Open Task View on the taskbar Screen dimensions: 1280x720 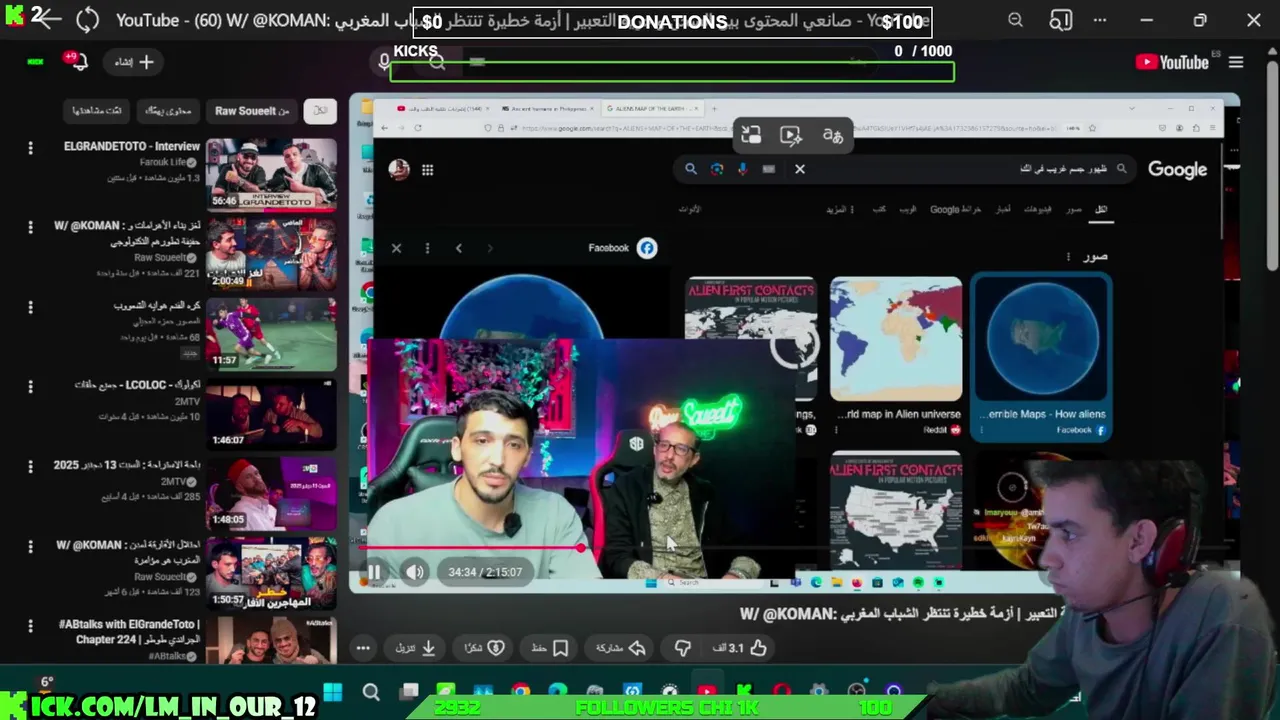[409, 693]
